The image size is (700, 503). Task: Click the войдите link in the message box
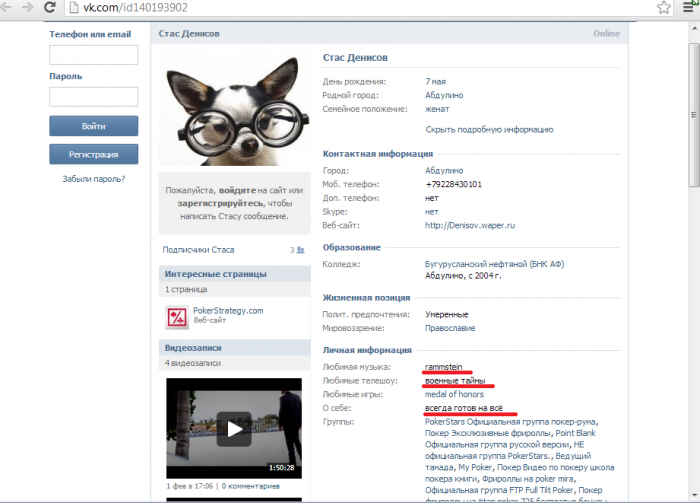tap(238, 190)
